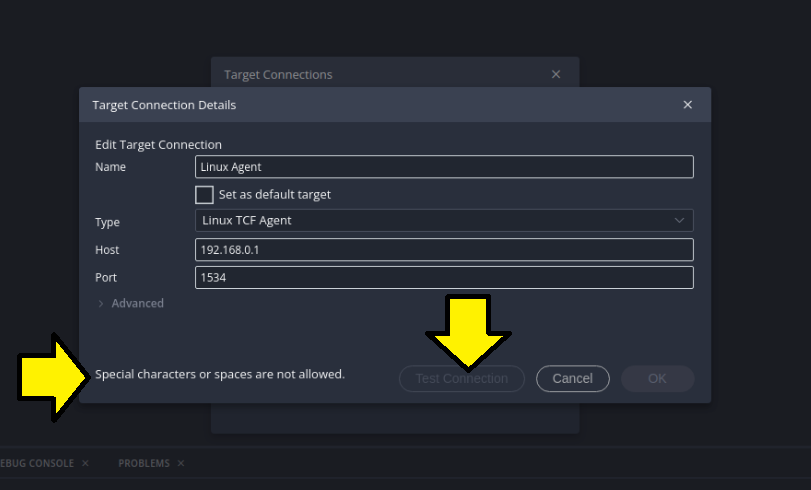Expand the Advanced settings section
Viewport: 811px width, 490px height.
[x=137, y=304]
